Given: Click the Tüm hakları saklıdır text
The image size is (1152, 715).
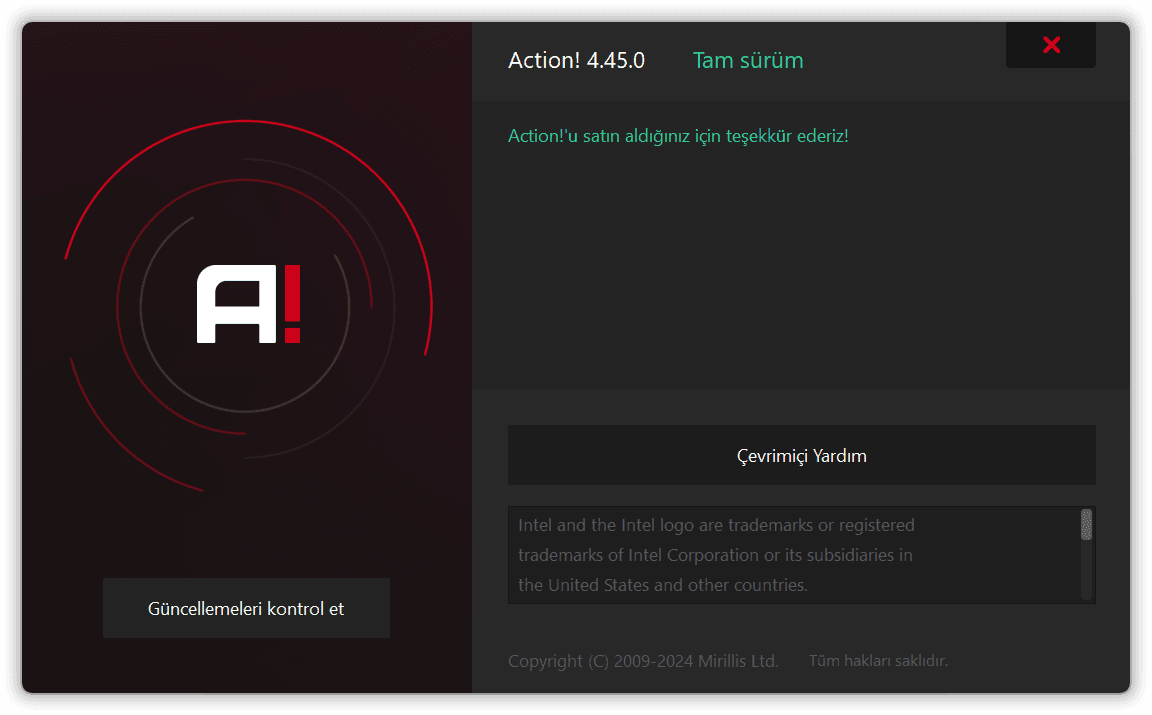Looking at the screenshot, I should tap(878, 661).
